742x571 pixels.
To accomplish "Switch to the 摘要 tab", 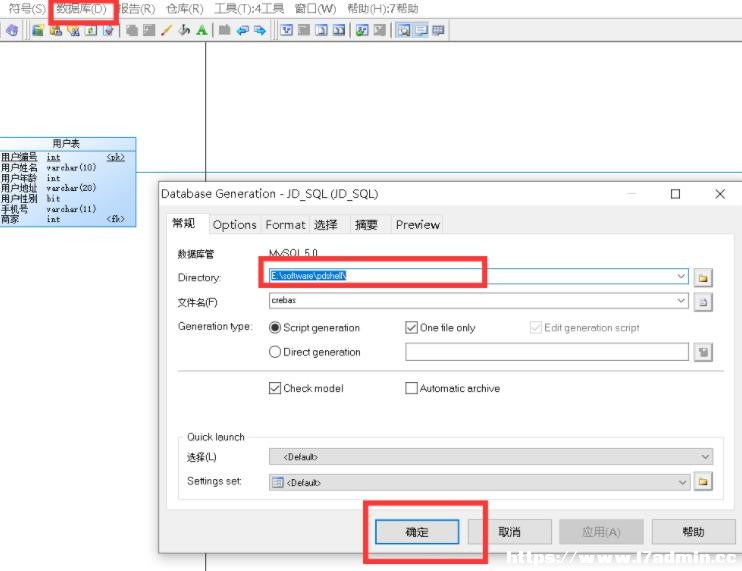I will [x=366, y=225].
